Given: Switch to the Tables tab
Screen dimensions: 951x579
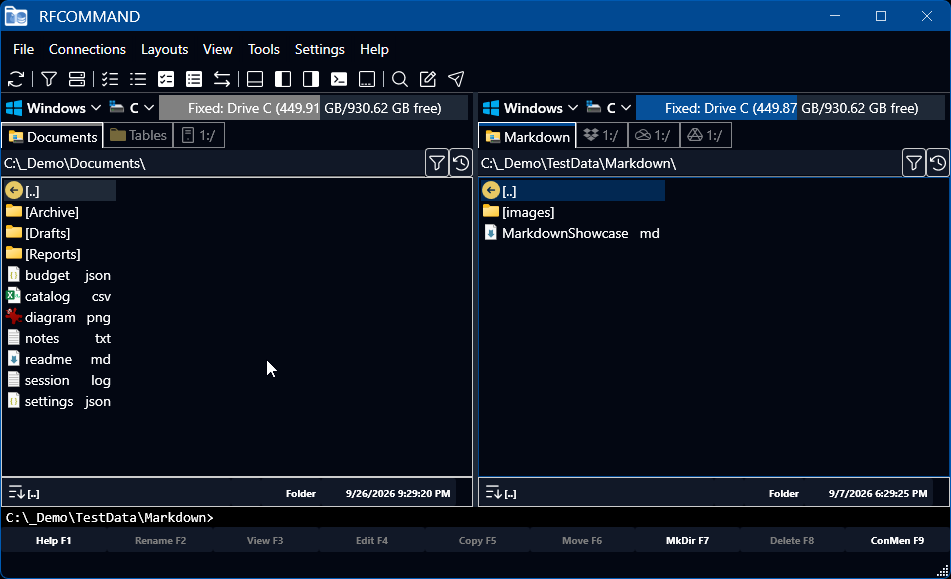Looking at the screenshot, I should click(138, 135).
